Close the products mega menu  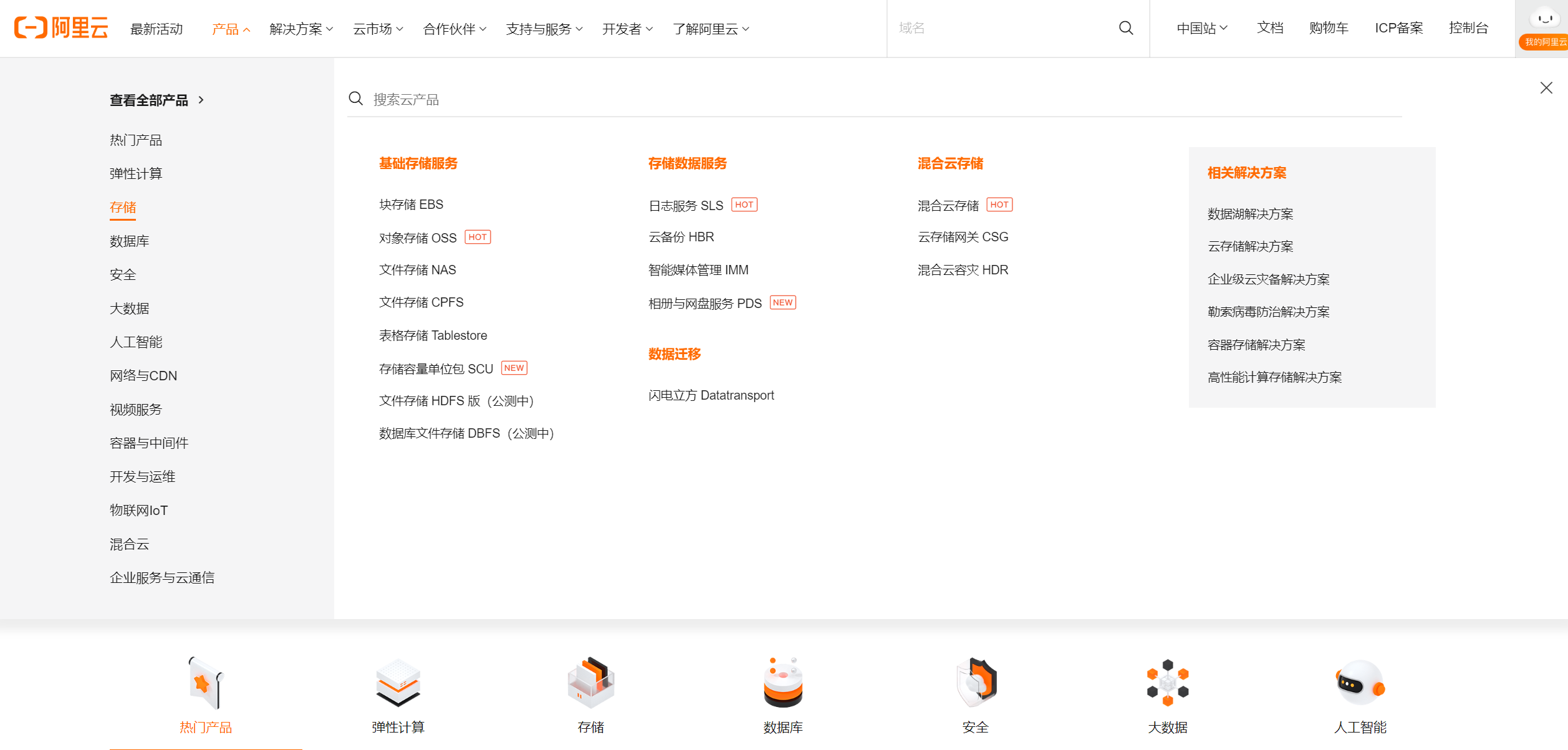tap(1546, 88)
